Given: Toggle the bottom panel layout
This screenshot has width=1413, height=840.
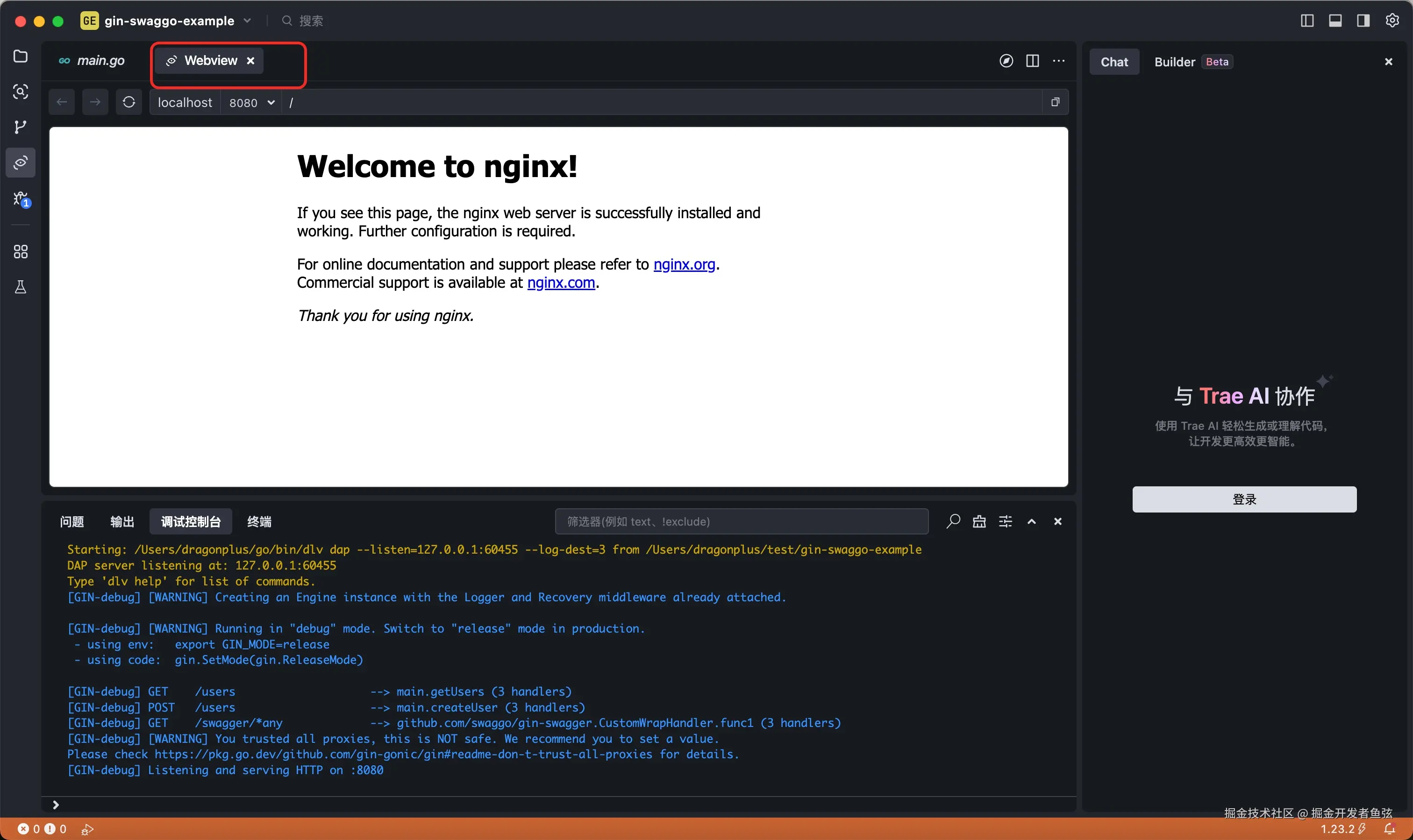Looking at the screenshot, I should click(1335, 21).
